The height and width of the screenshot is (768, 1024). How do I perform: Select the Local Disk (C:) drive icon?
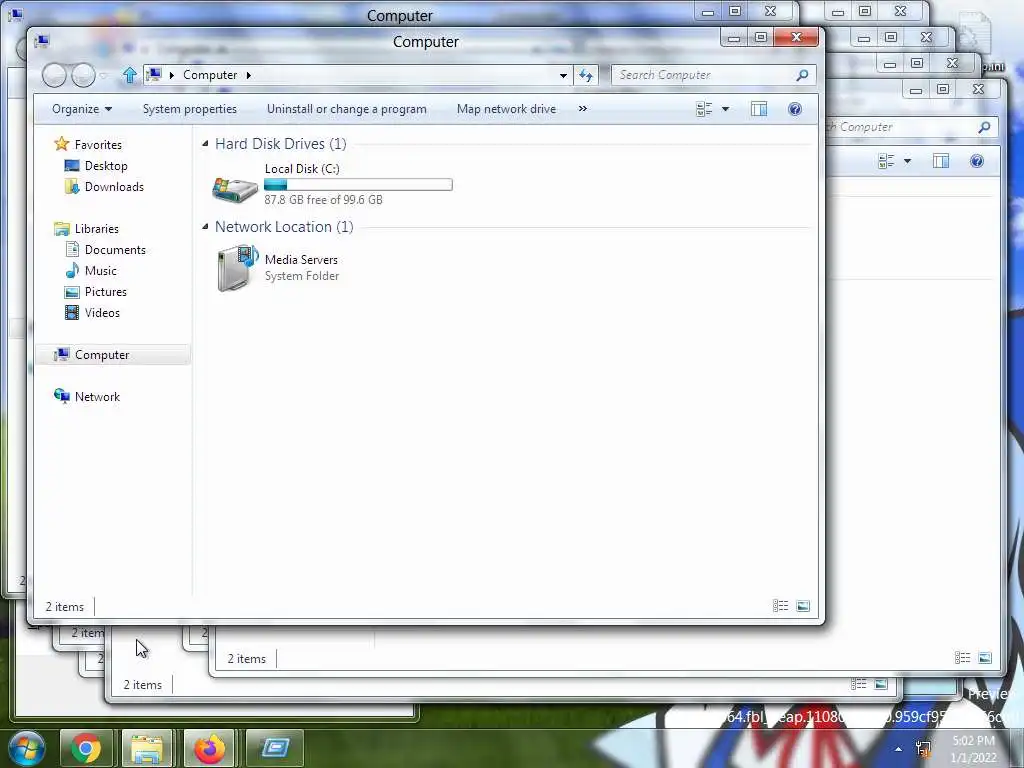click(x=235, y=189)
